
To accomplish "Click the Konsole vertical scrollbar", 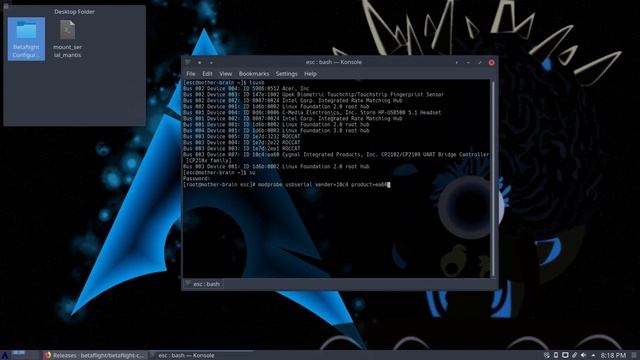I will click(493, 179).
